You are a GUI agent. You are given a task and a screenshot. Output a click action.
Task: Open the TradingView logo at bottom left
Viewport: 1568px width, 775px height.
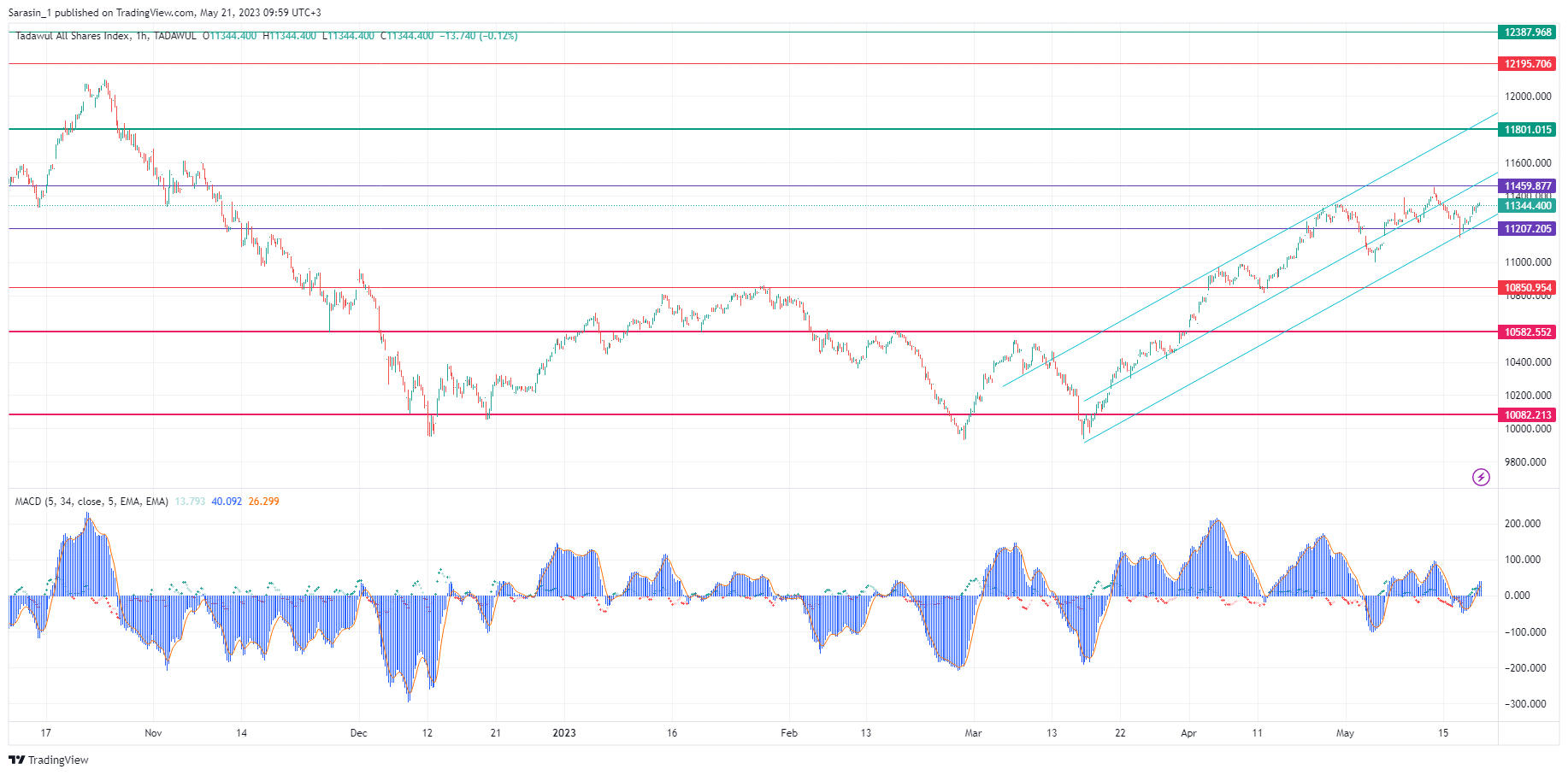click(x=49, y=760)
